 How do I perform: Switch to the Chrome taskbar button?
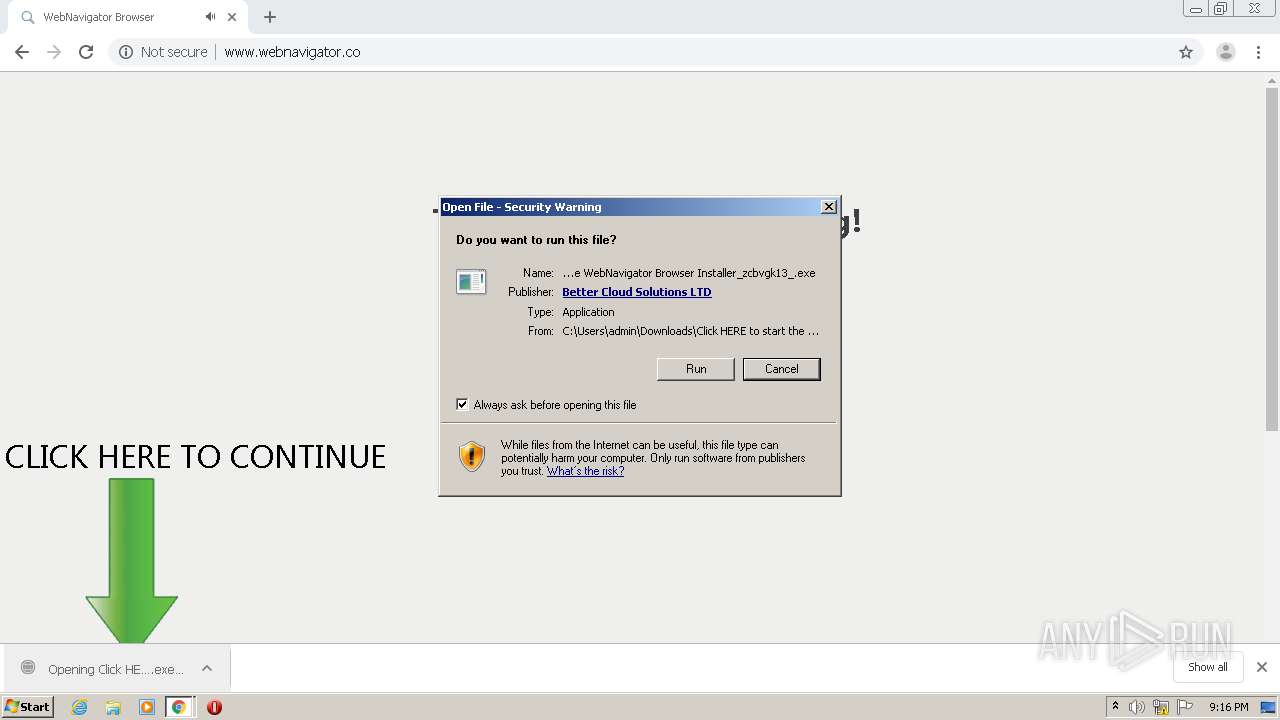point(179,707)
